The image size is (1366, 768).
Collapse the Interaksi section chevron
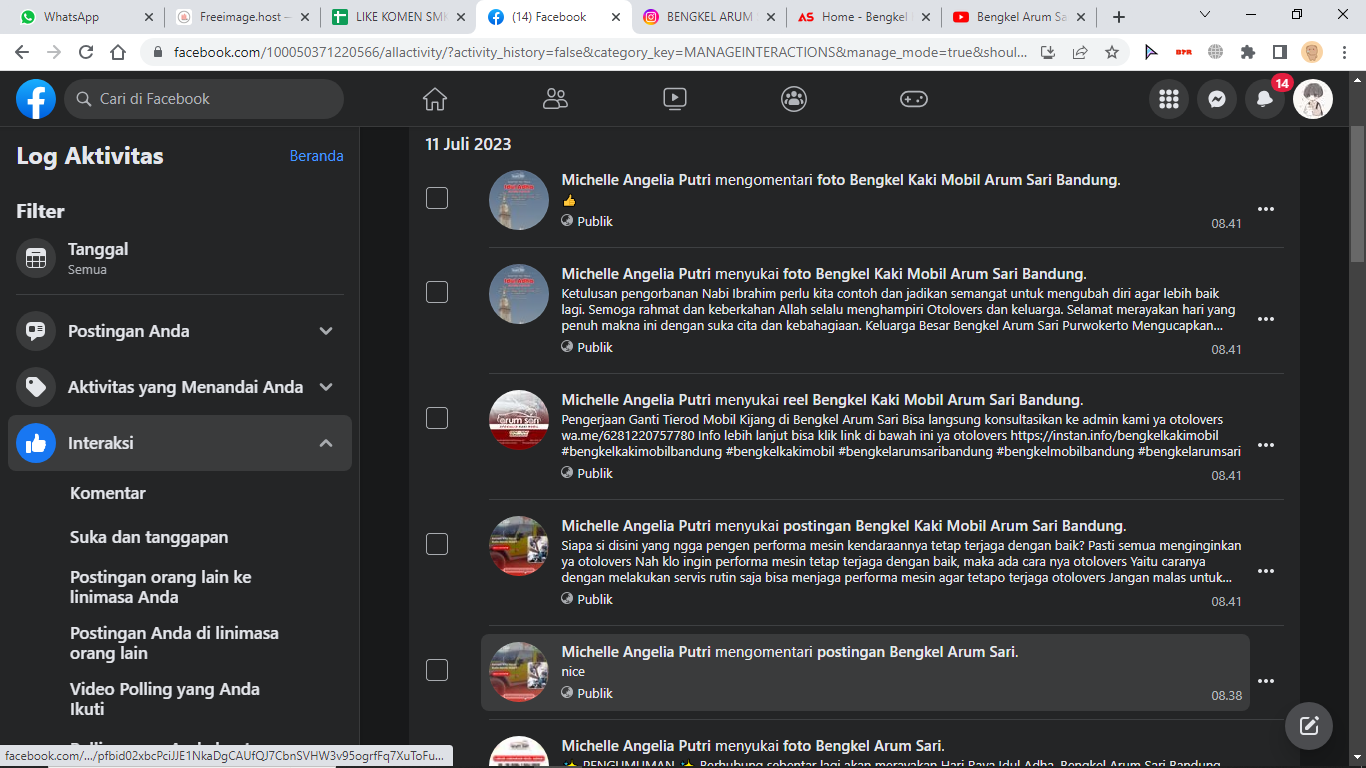click(x=326, y=443)
